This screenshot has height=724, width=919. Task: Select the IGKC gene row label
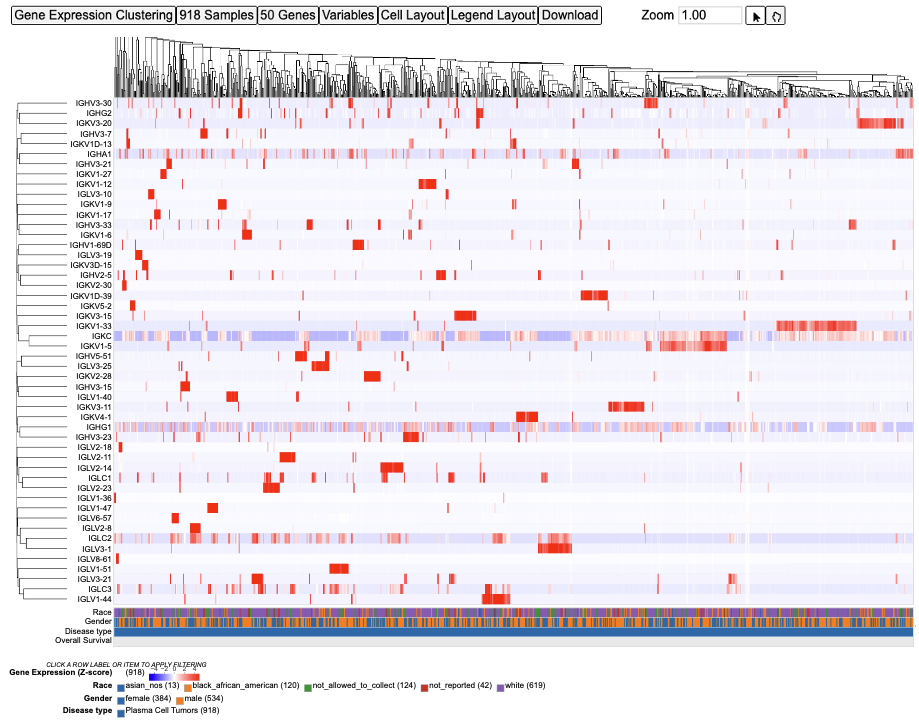pos(101,336)
